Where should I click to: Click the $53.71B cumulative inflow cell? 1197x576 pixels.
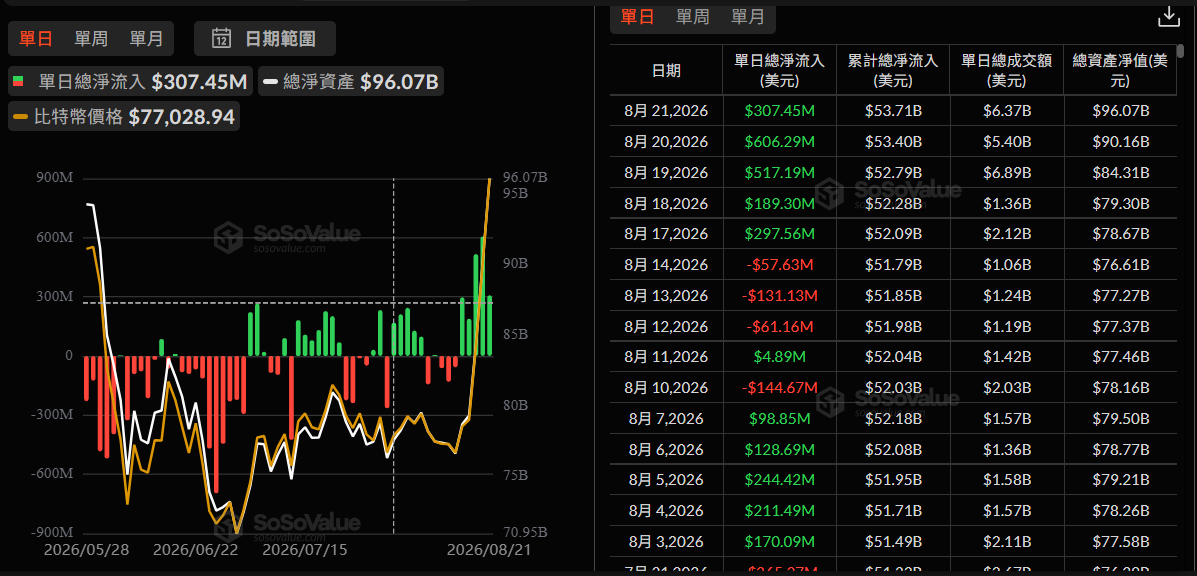tap(893, 111)
